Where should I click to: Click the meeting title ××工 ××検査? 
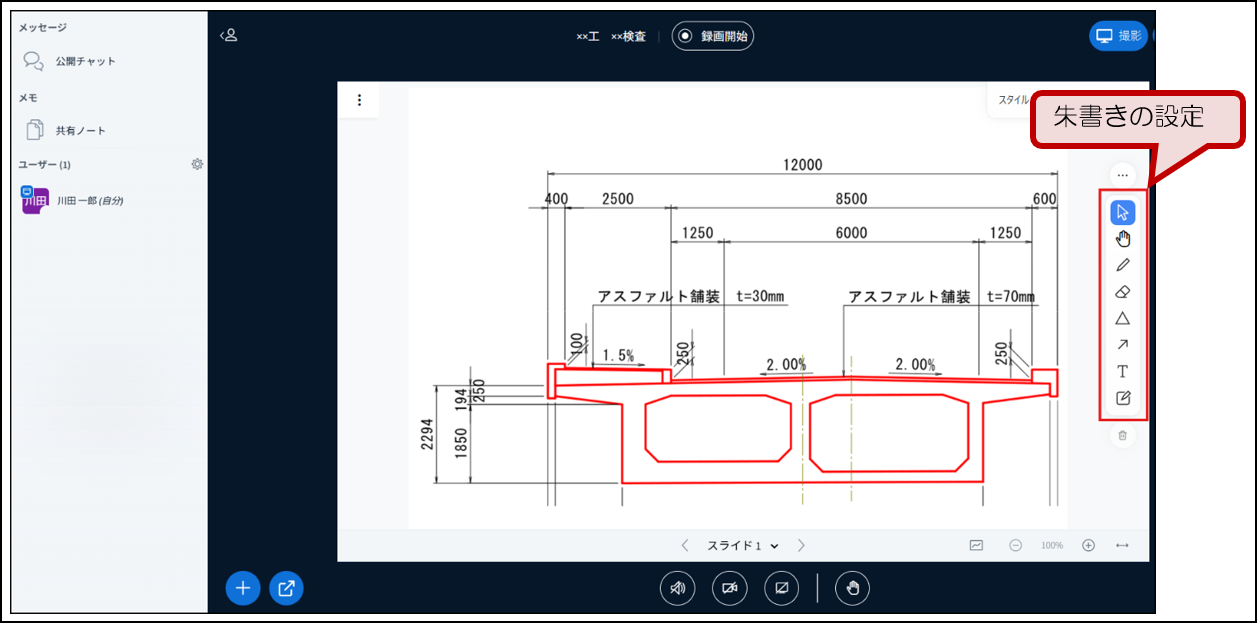pyautogui.click(x=611, y=36)
